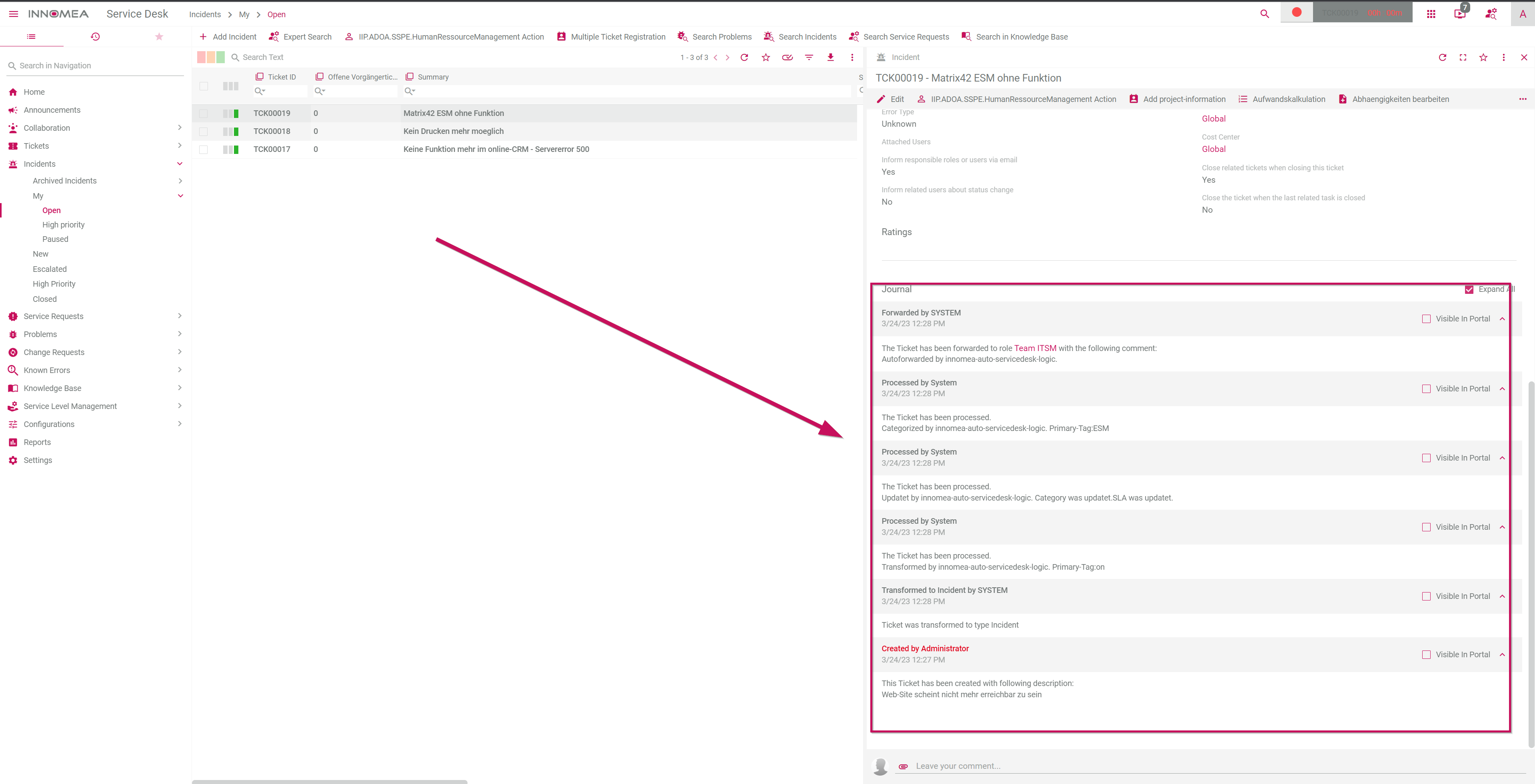Select the checkbox for ticket TCK00019
Screen dimensions: 1535x784
click(203, 113)
